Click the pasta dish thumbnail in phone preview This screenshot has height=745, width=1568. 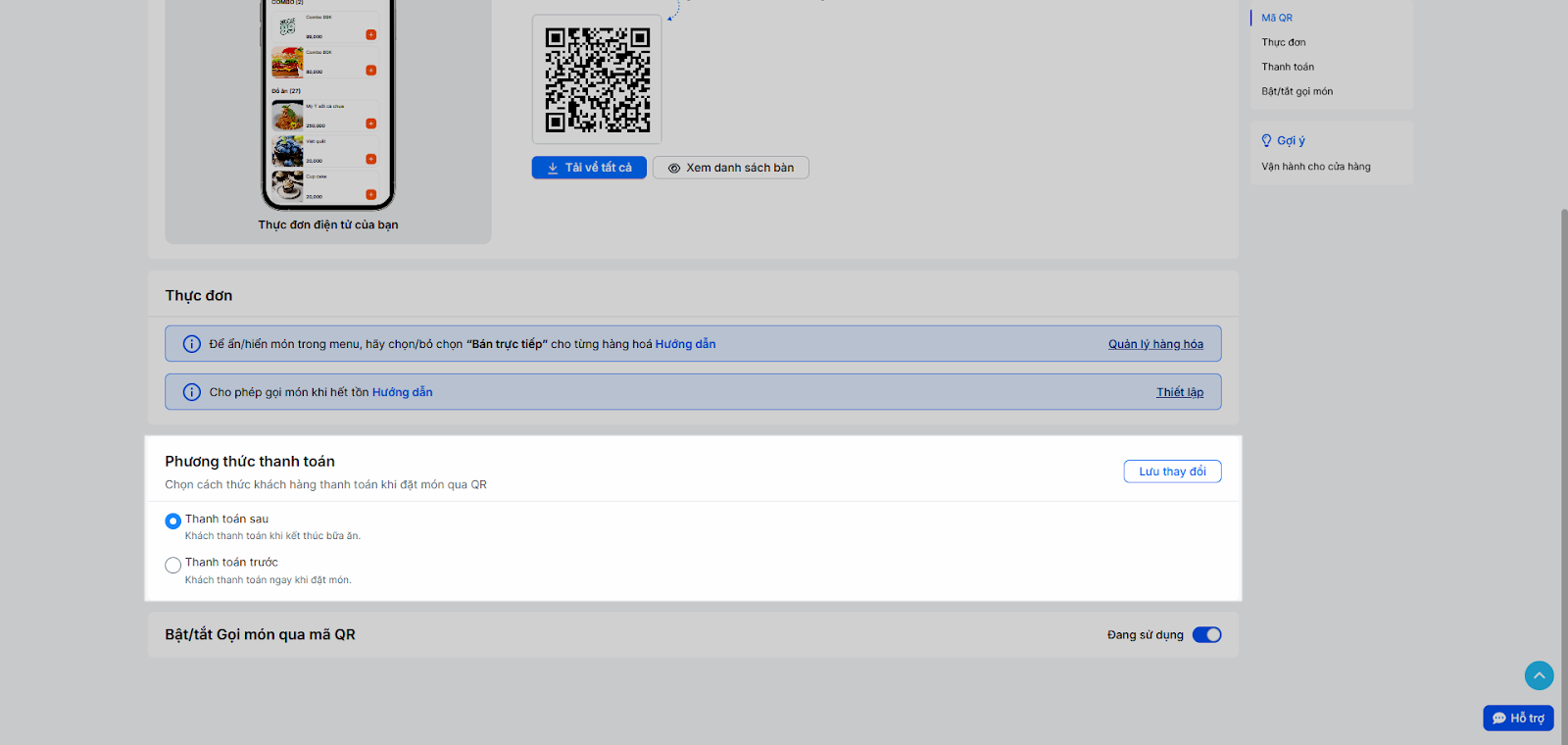(287, 116)
